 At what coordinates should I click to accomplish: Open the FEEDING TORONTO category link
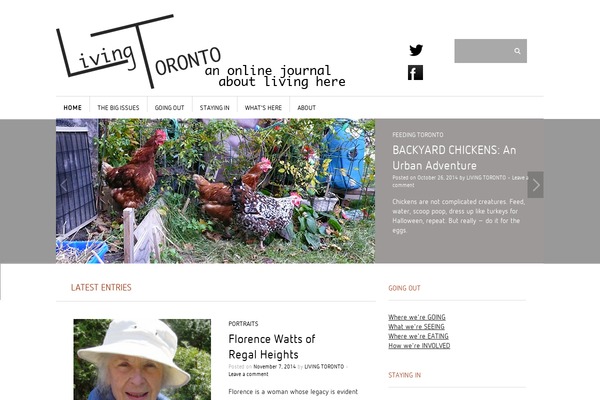tap(418, 135)
